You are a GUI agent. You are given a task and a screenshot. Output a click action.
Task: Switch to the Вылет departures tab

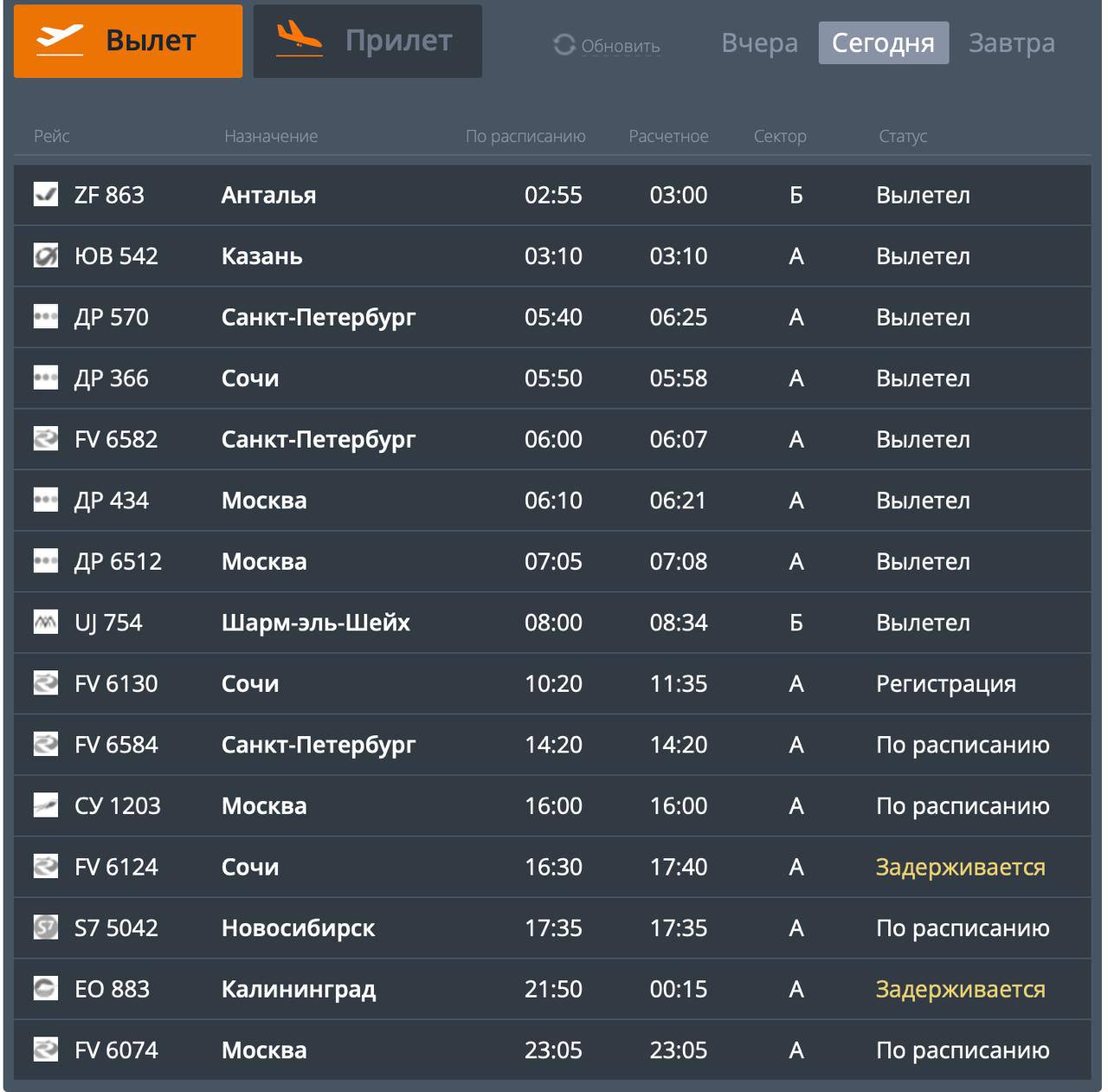click(x=128, y=42)
